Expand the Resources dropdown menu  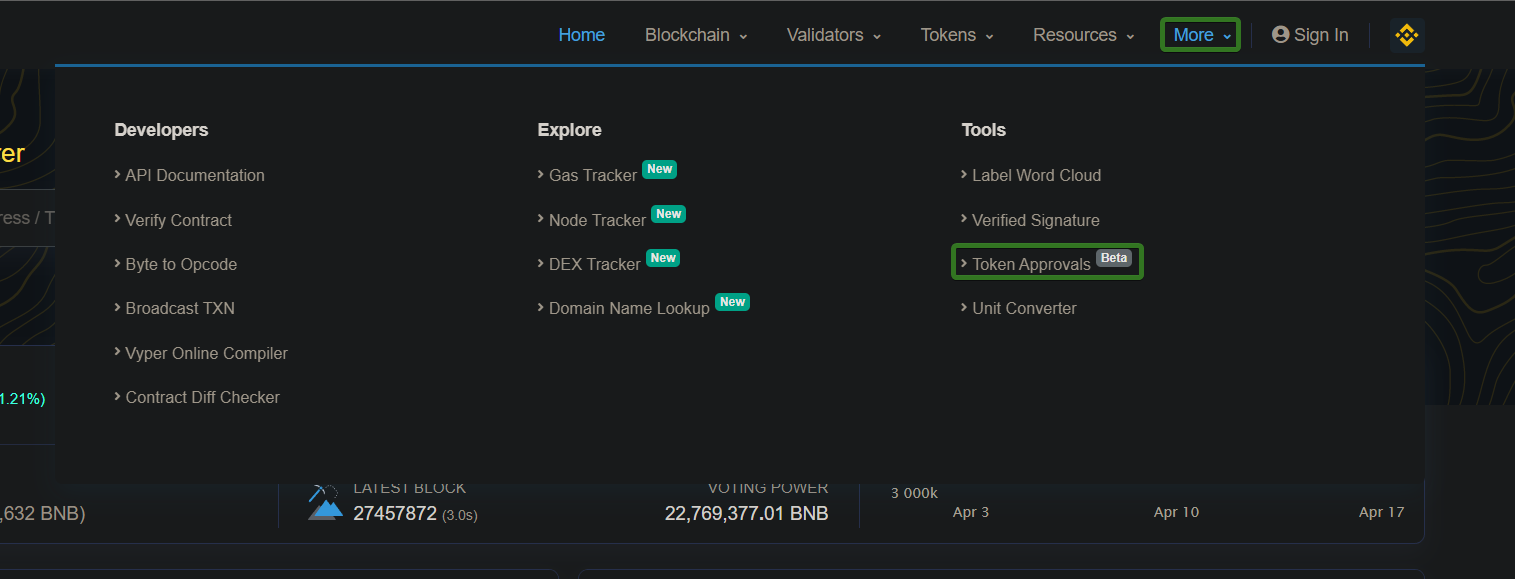pos(1084,35)
